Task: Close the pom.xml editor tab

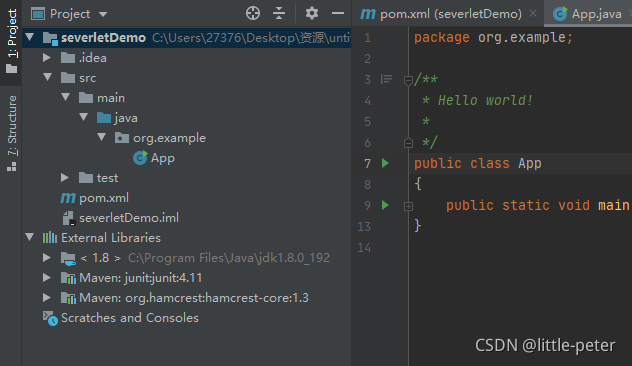Action: click(533, 13)
